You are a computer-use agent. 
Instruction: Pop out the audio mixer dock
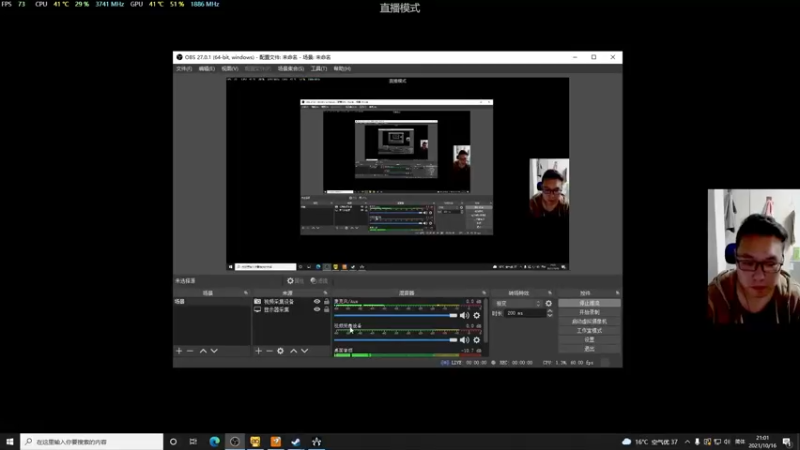tap(484, 293)
